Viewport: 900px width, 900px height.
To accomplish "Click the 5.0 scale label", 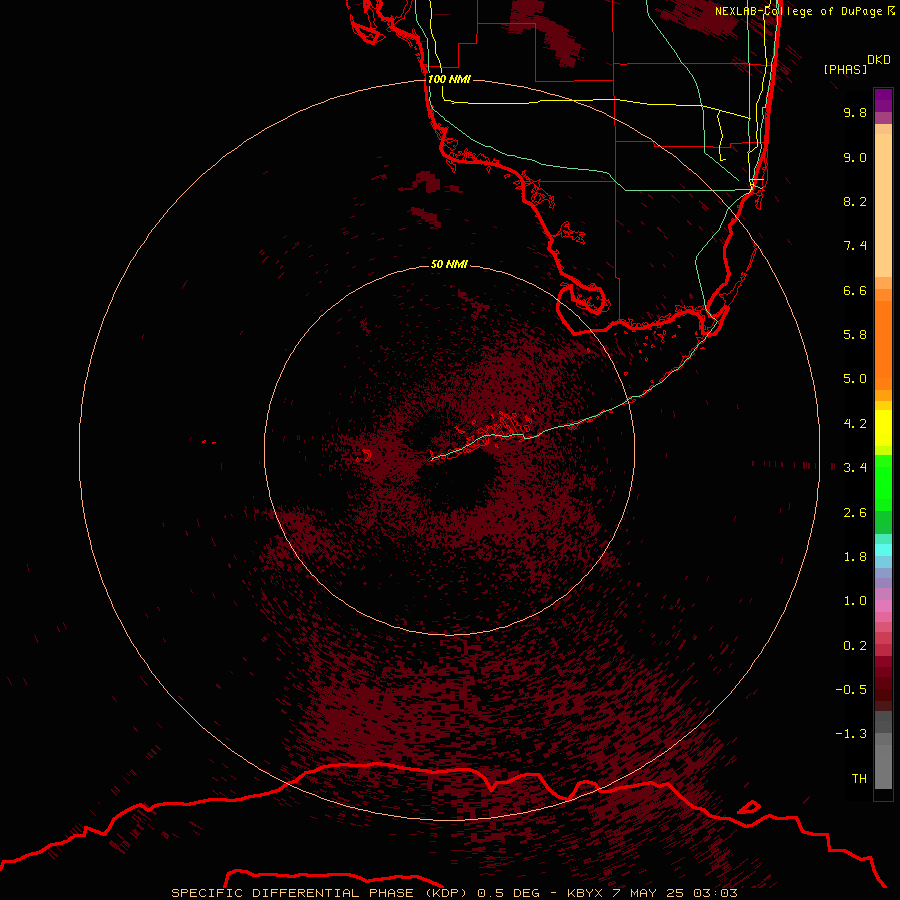I will tap(855, 379).
